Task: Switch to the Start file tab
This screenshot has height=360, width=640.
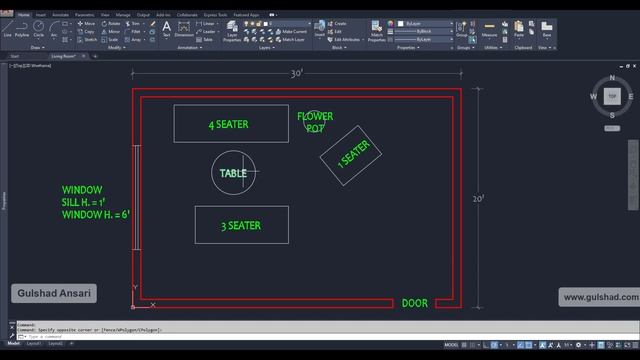Action: tap(15, 56)
